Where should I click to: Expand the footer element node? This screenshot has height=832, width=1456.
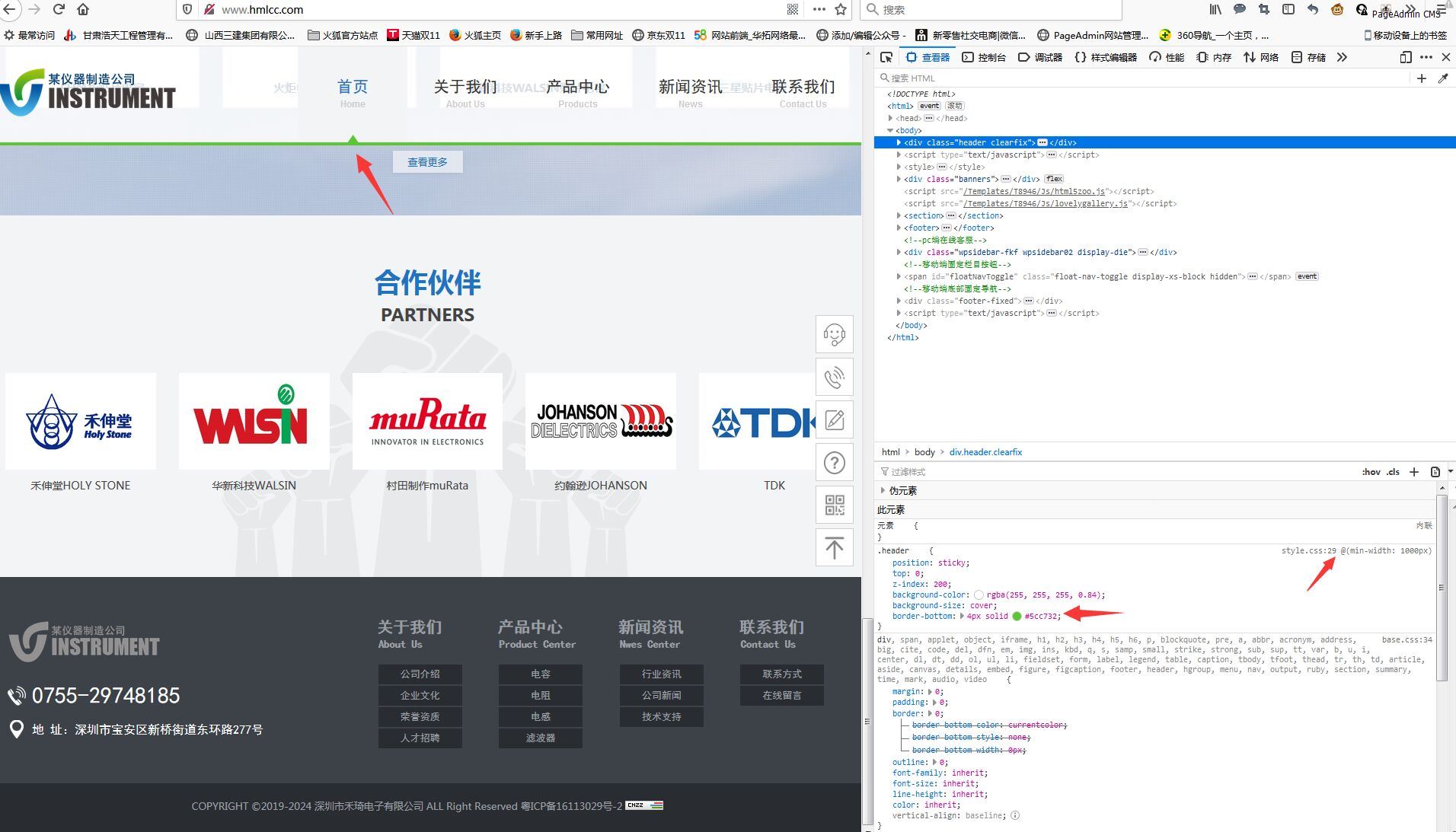899,228
